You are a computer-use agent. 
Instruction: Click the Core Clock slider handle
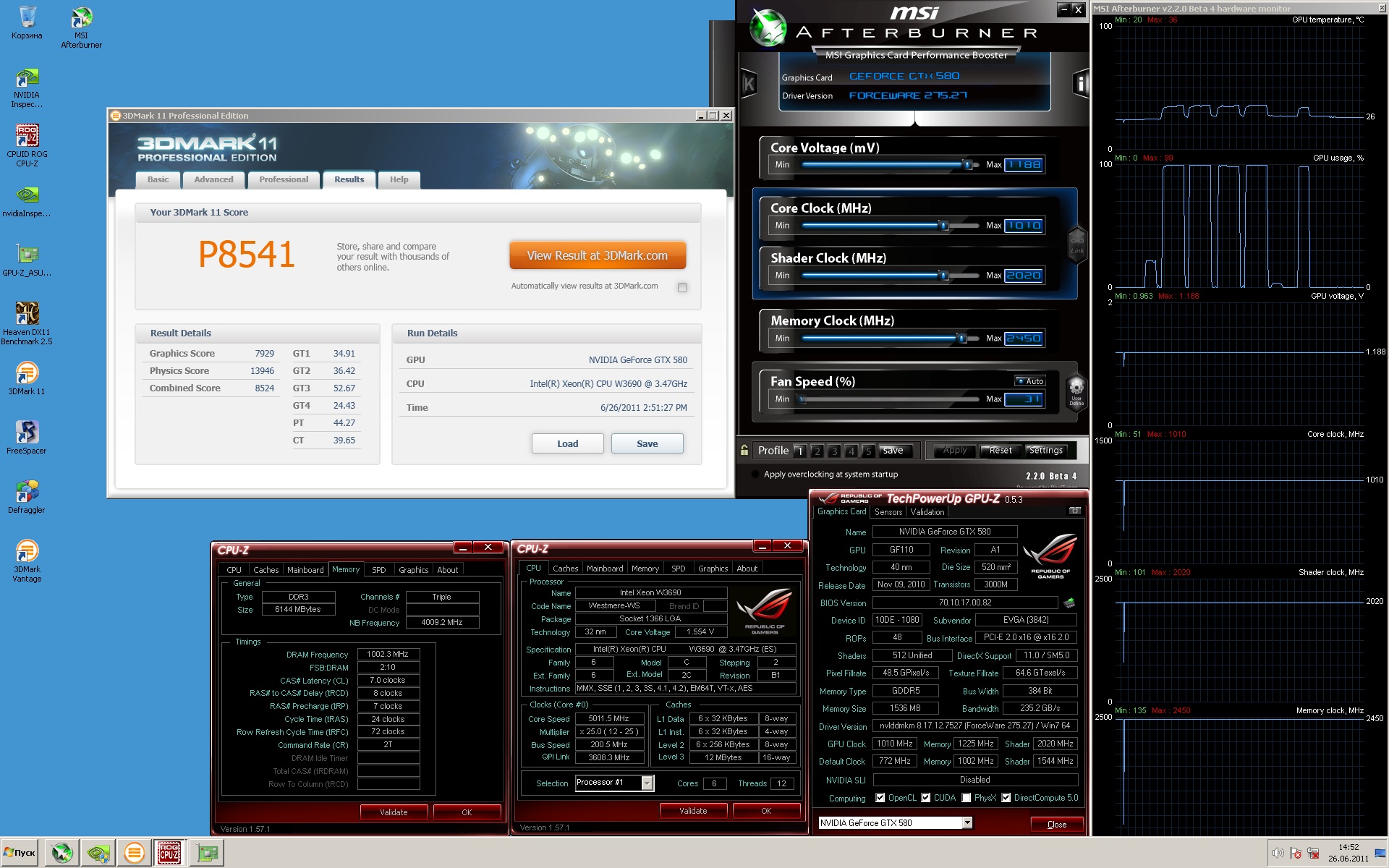coord(943,226)
